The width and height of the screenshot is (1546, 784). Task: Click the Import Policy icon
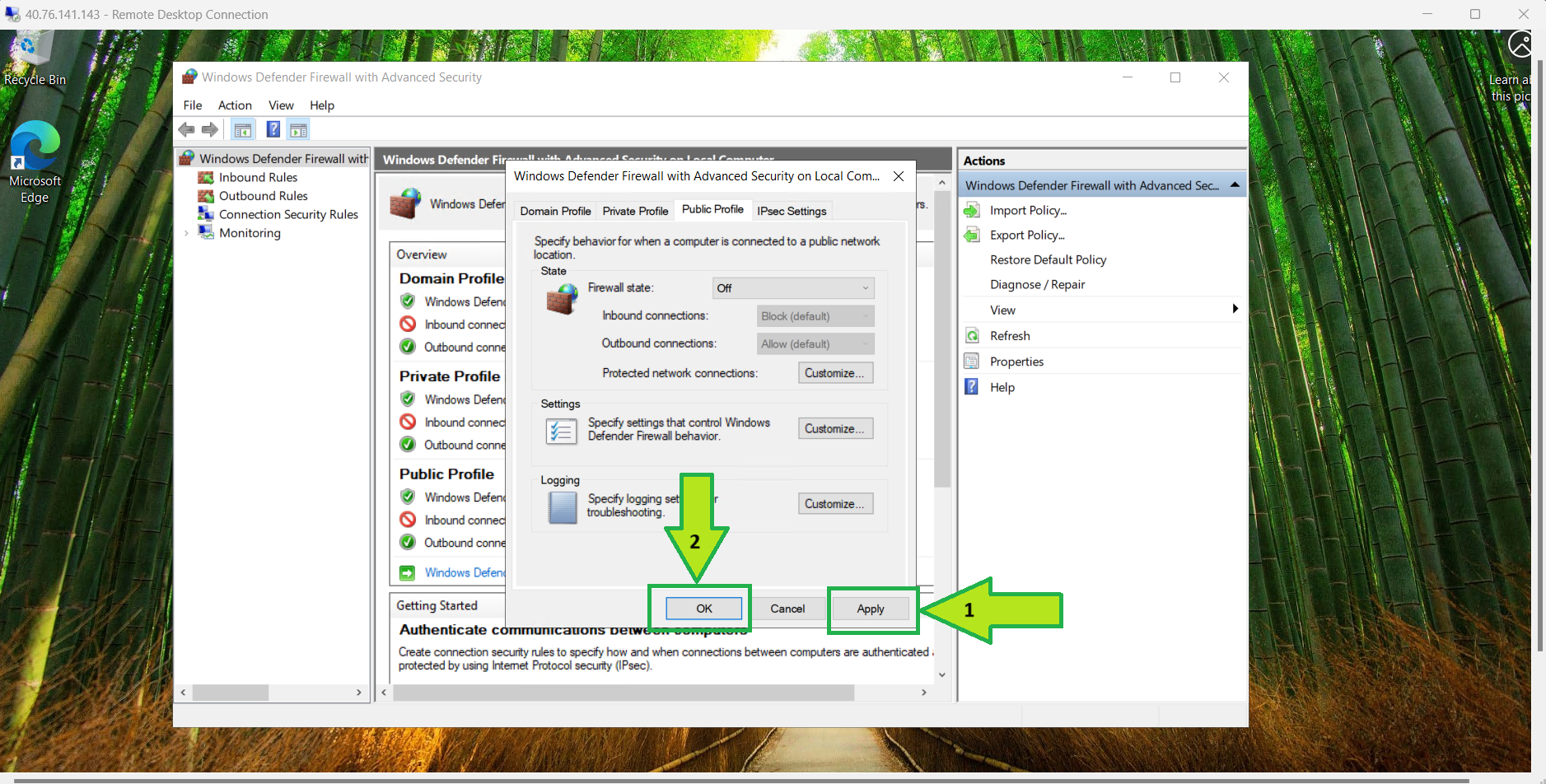click(x=972, y=210)
